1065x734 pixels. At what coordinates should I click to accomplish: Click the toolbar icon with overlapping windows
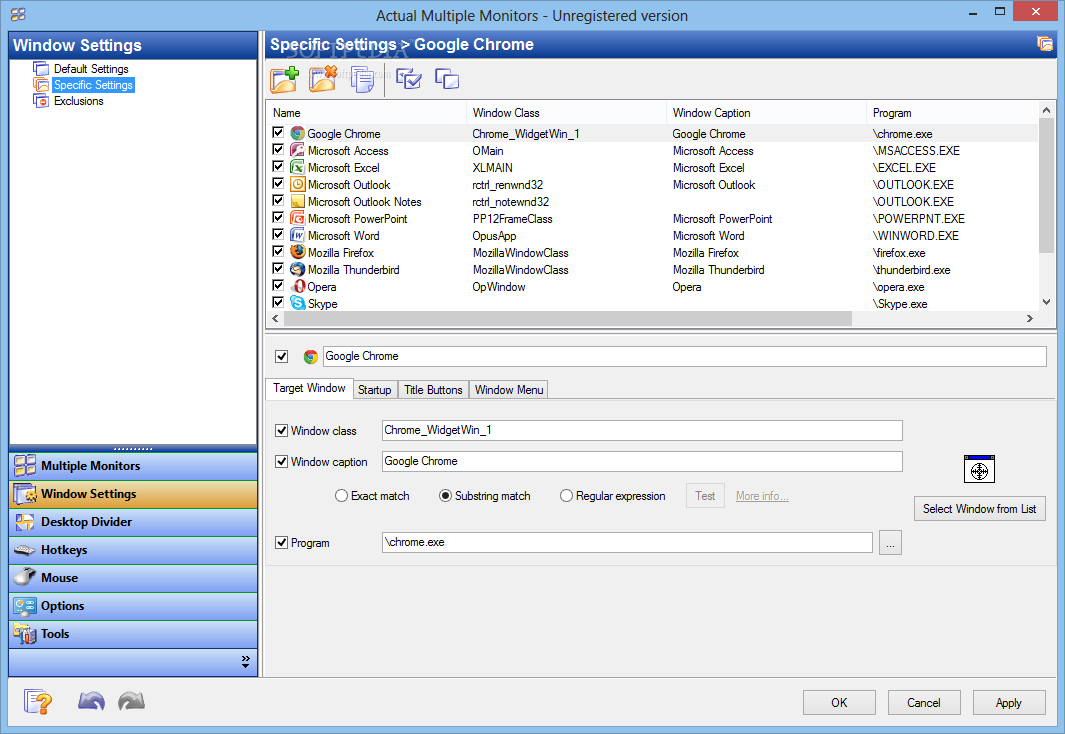pos(447,79)
